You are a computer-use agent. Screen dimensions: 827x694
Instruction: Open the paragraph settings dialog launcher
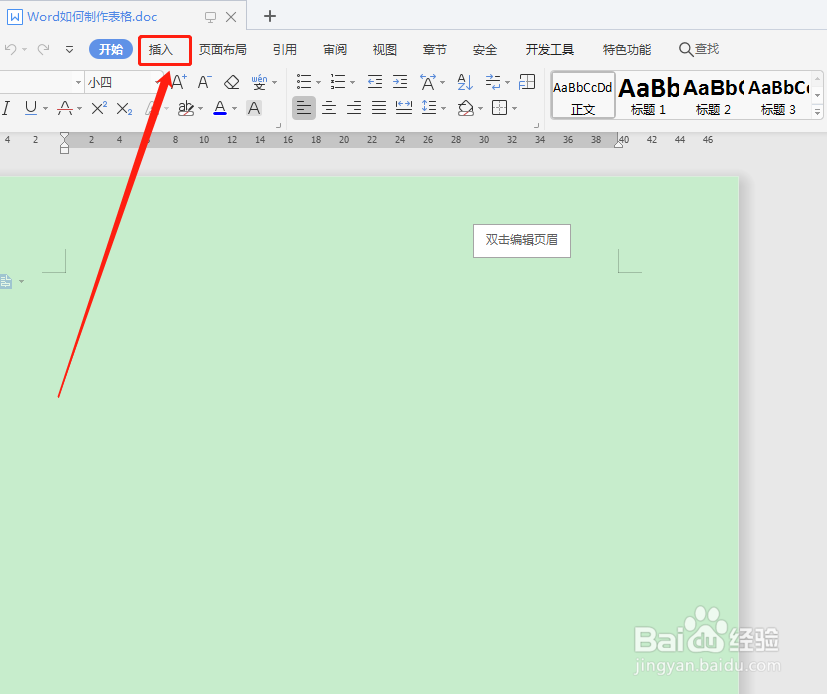click(536, 126)
